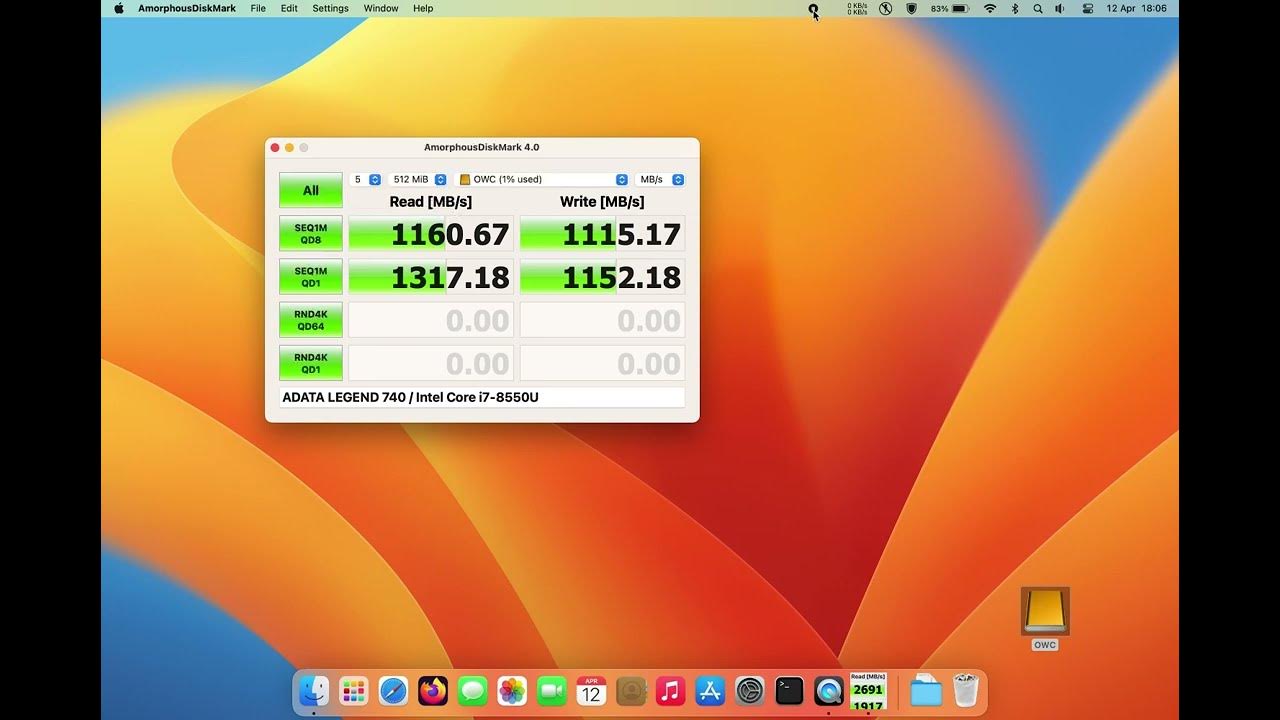Click the network speed KB/s indicator

[x=857, y=8]
